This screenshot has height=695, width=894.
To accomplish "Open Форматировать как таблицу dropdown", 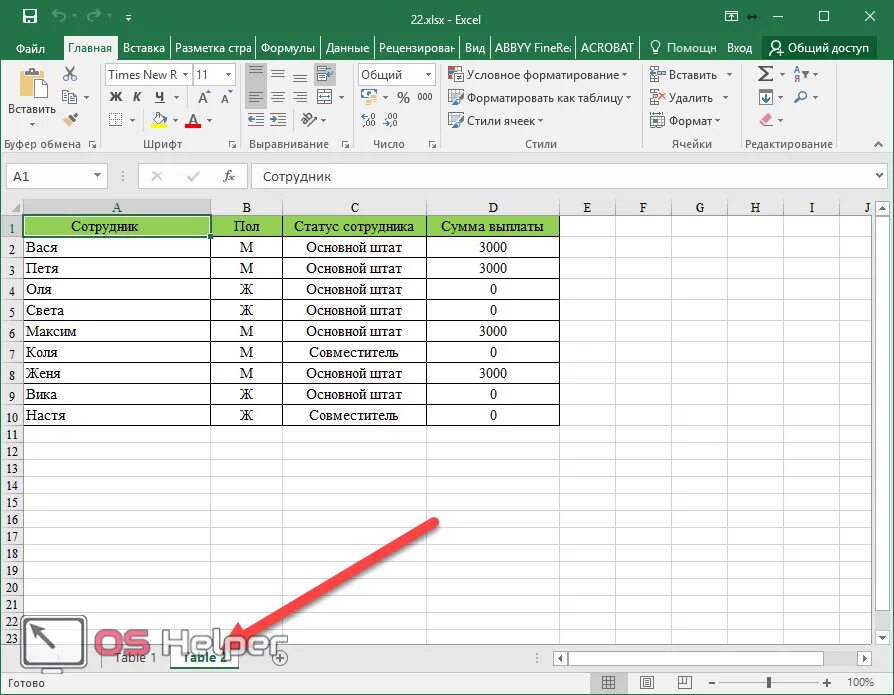I will pos(539,97).
